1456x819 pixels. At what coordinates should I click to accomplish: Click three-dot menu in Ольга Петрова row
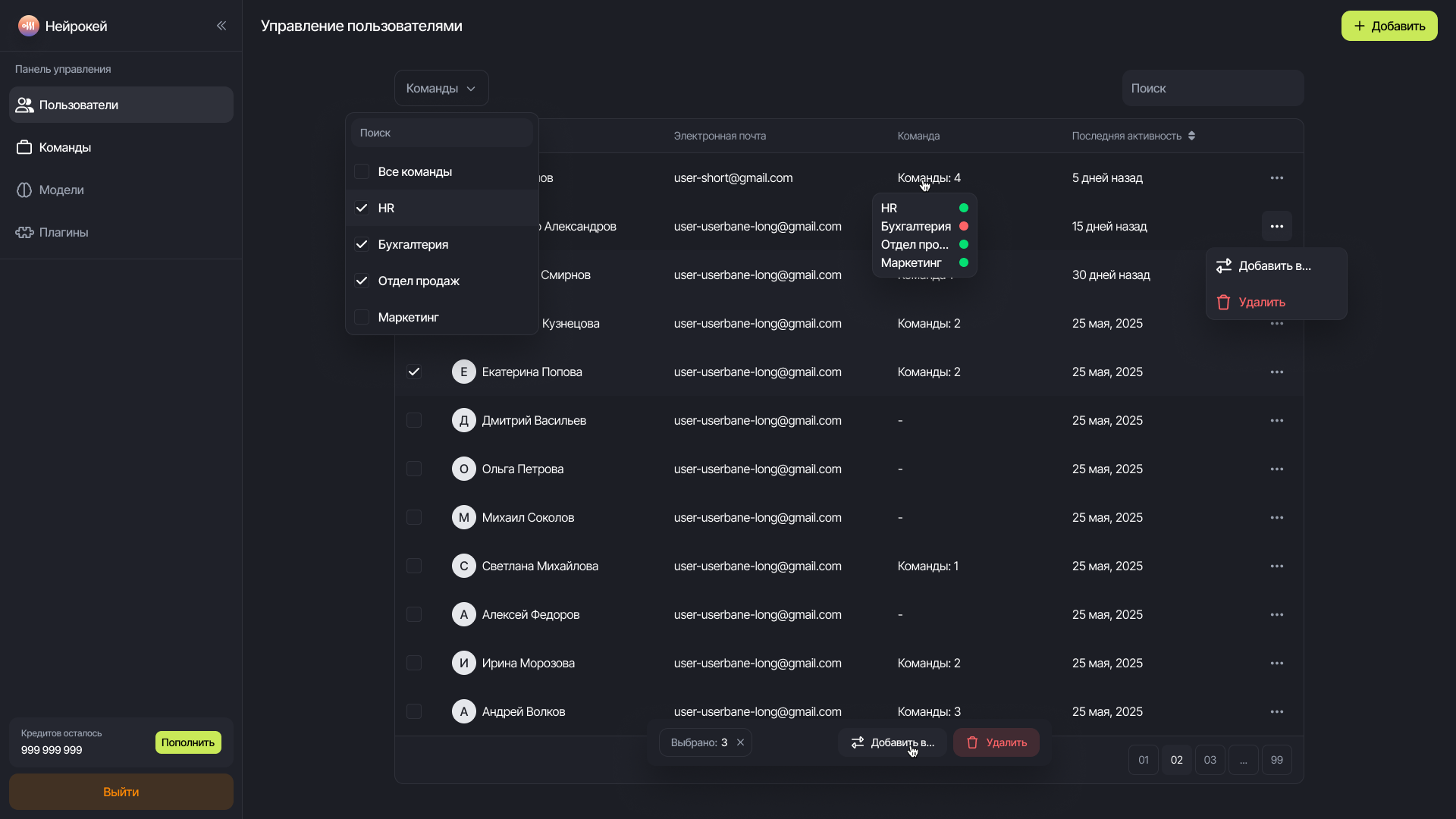click(x=1276, y=469)
